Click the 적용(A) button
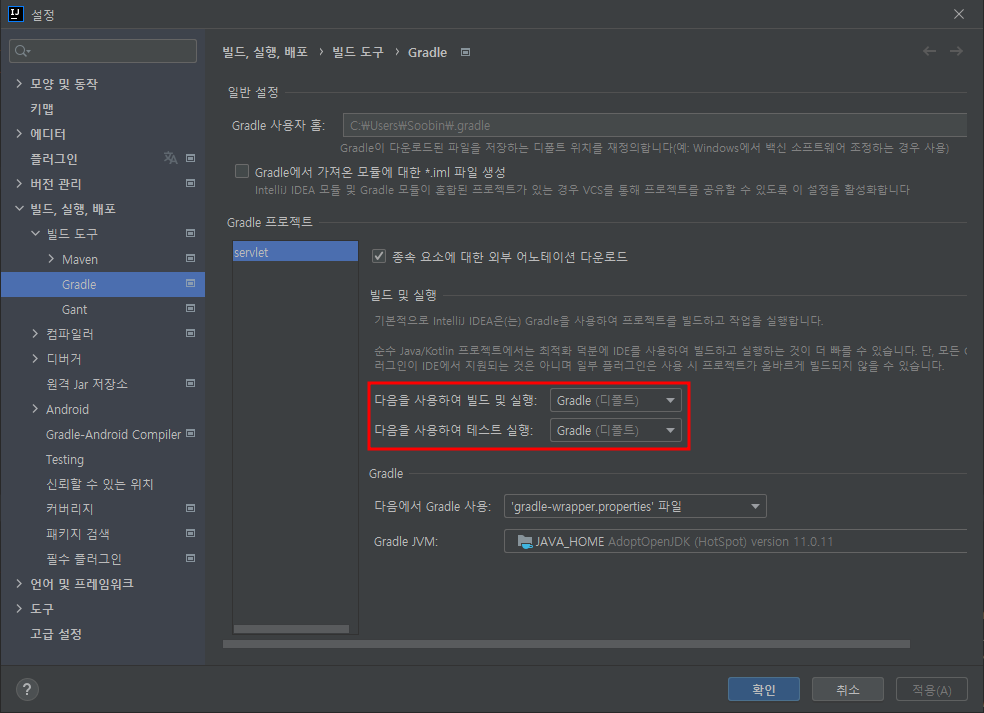Image resolution: width=984 pixels, height=713 pixels. click(932, 690)
